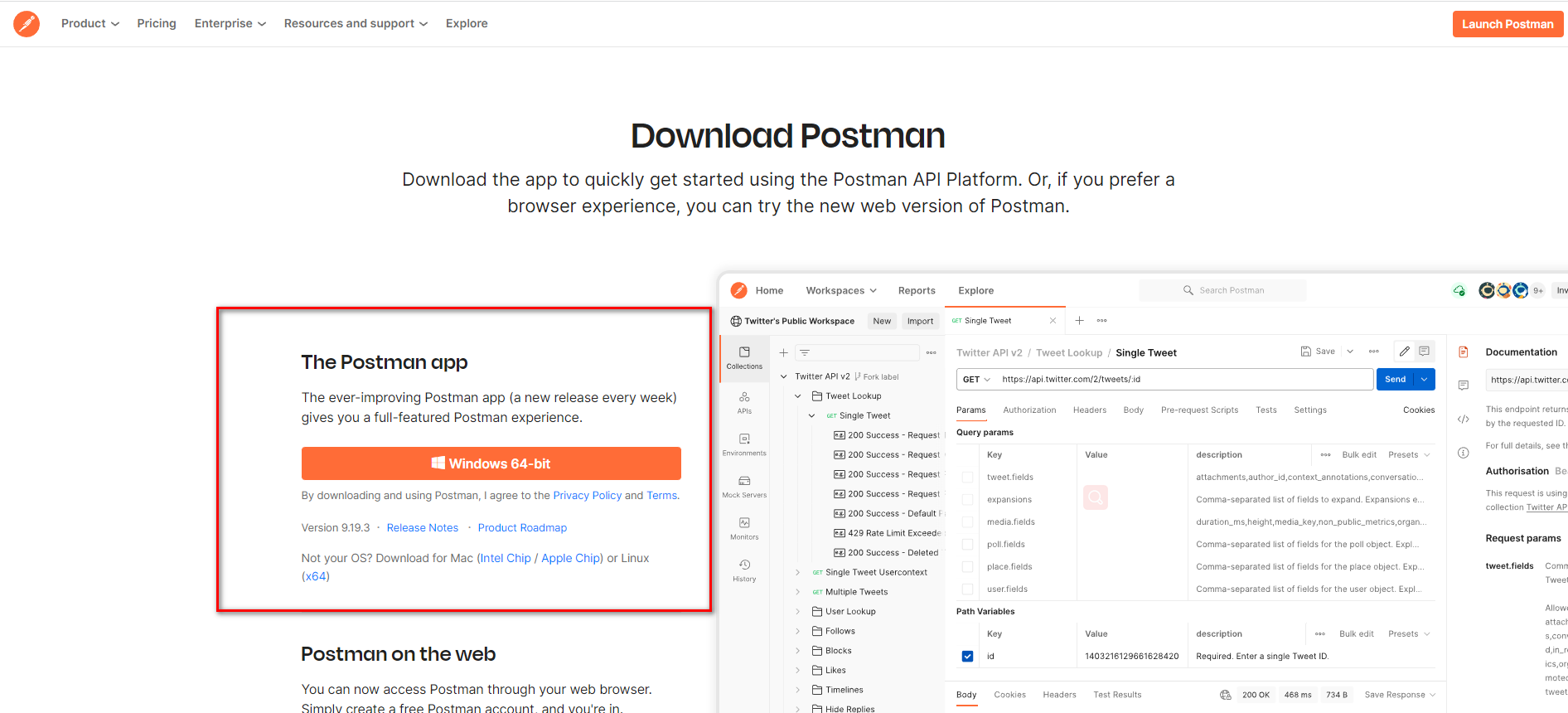This screenshot has height=713, width=1568.
Task: Open the more actions menu beside Save
Action: [x=1373, y=352]
